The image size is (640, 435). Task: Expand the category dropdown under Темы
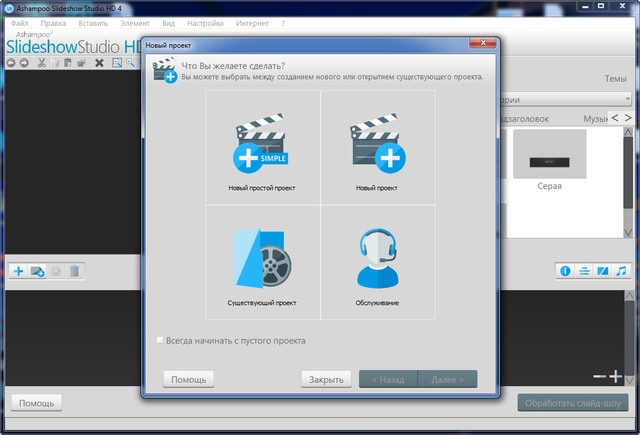627,99
